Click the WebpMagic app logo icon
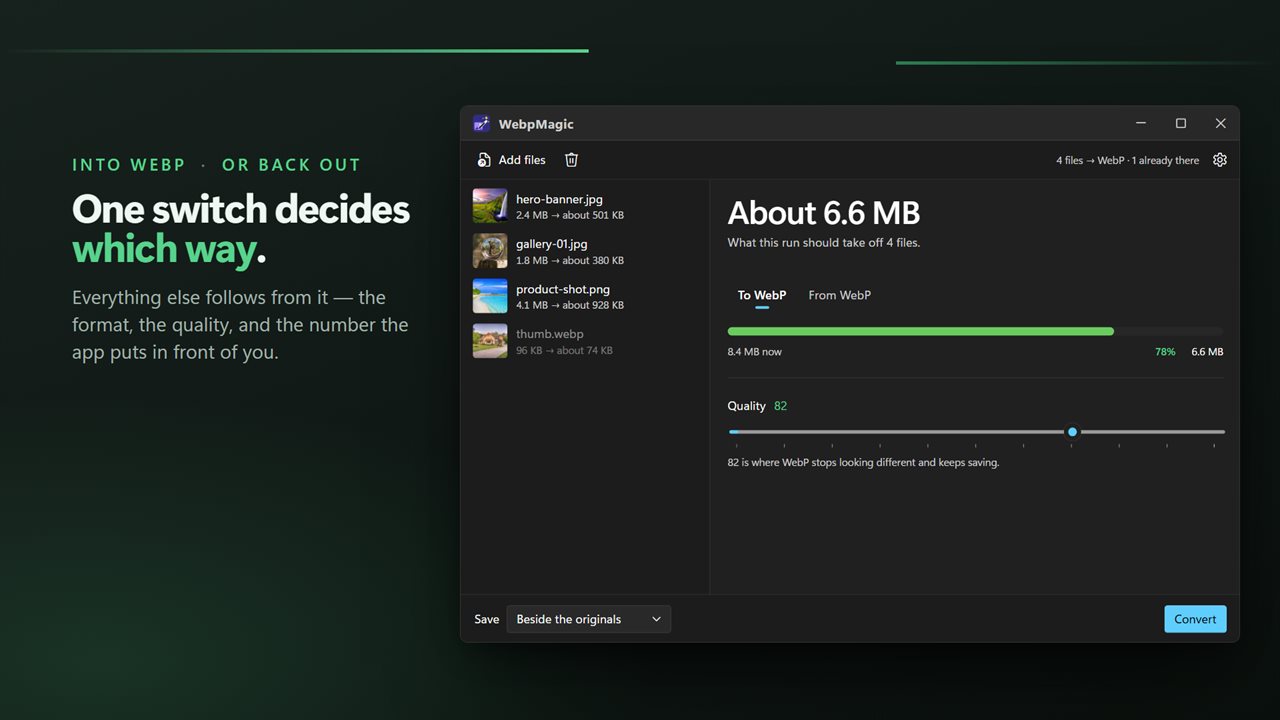Viewport: 1280px width, 720px height. 481,124
